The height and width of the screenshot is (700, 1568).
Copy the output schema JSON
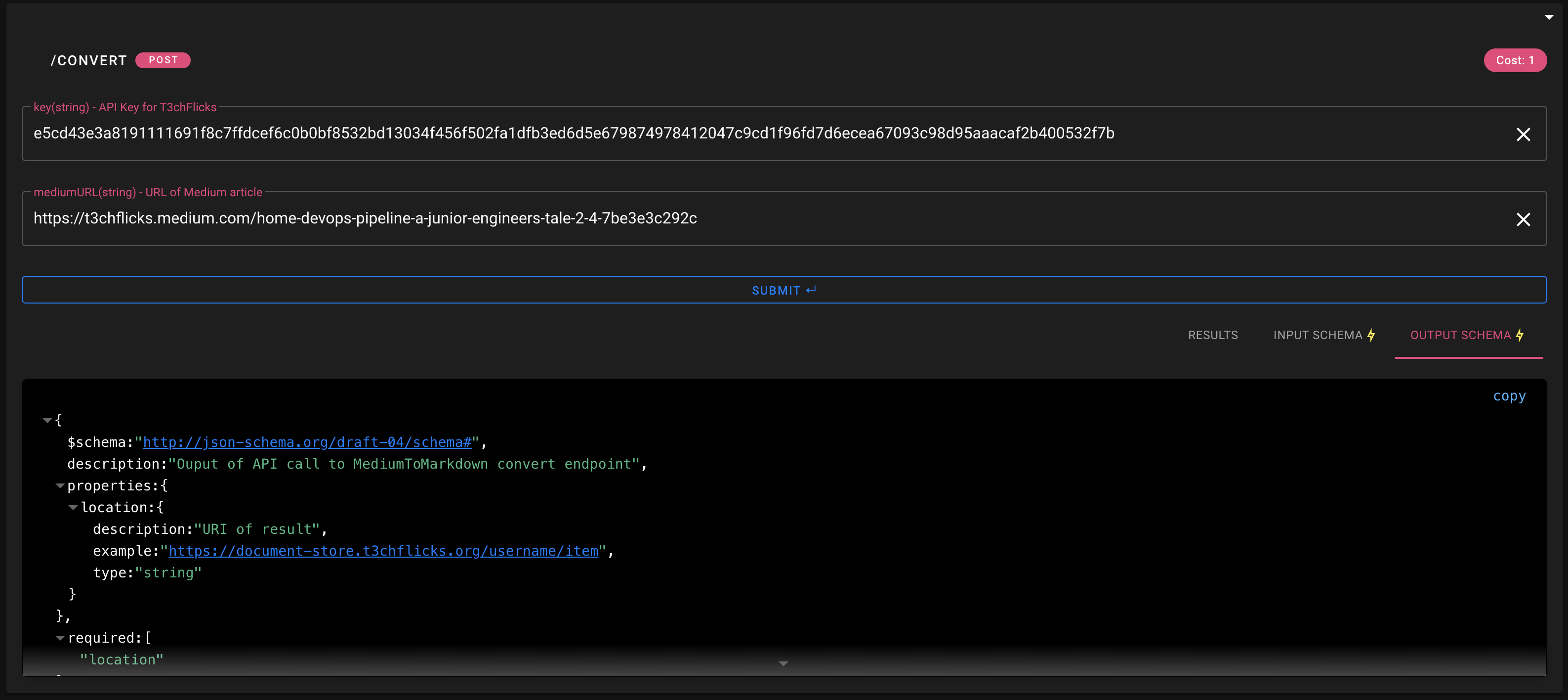tap(1509, 396)
